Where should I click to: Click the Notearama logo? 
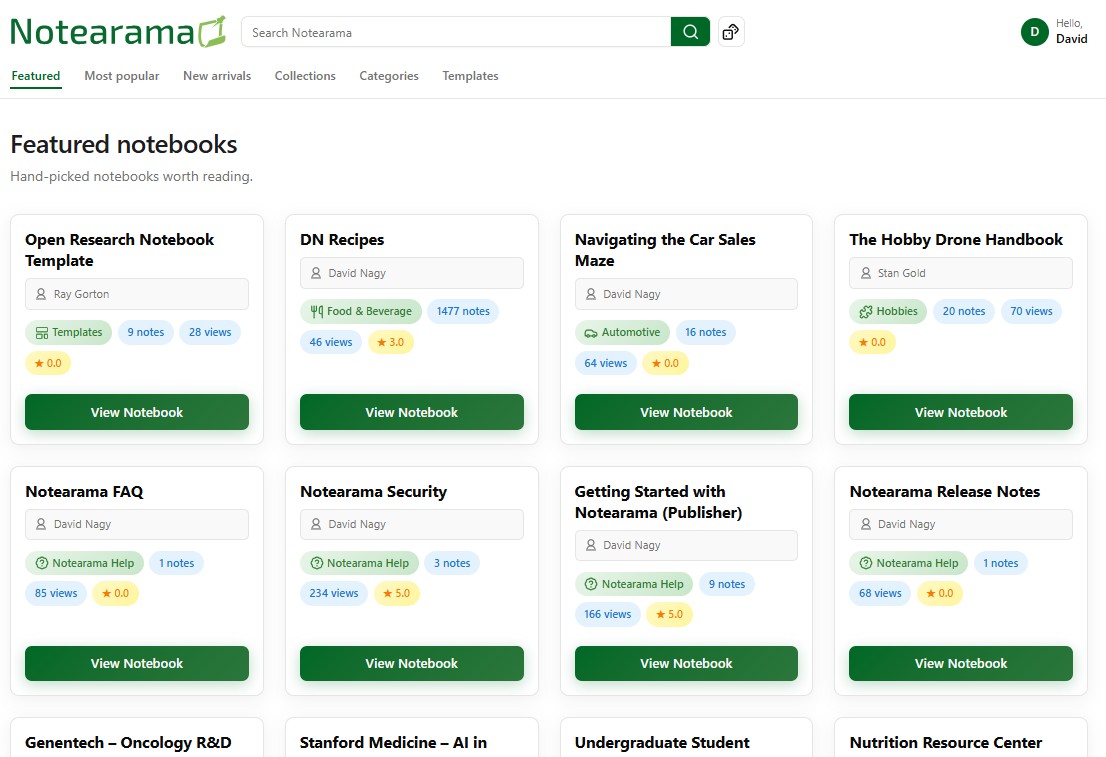point(118,32)
